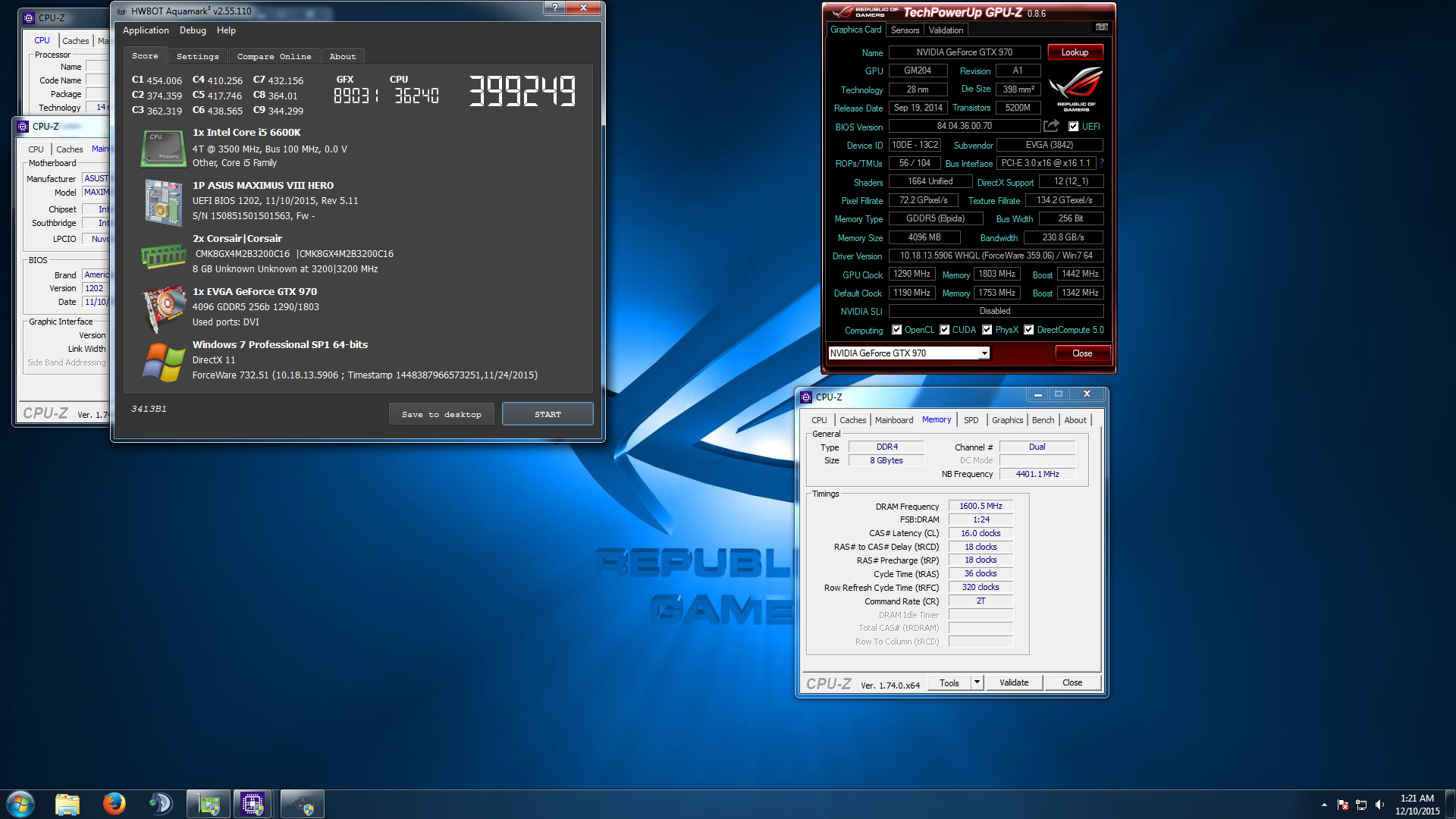Click the BIOS Version field in GPU-Z
Viewport: 1456px width, 819px height.
964,127
